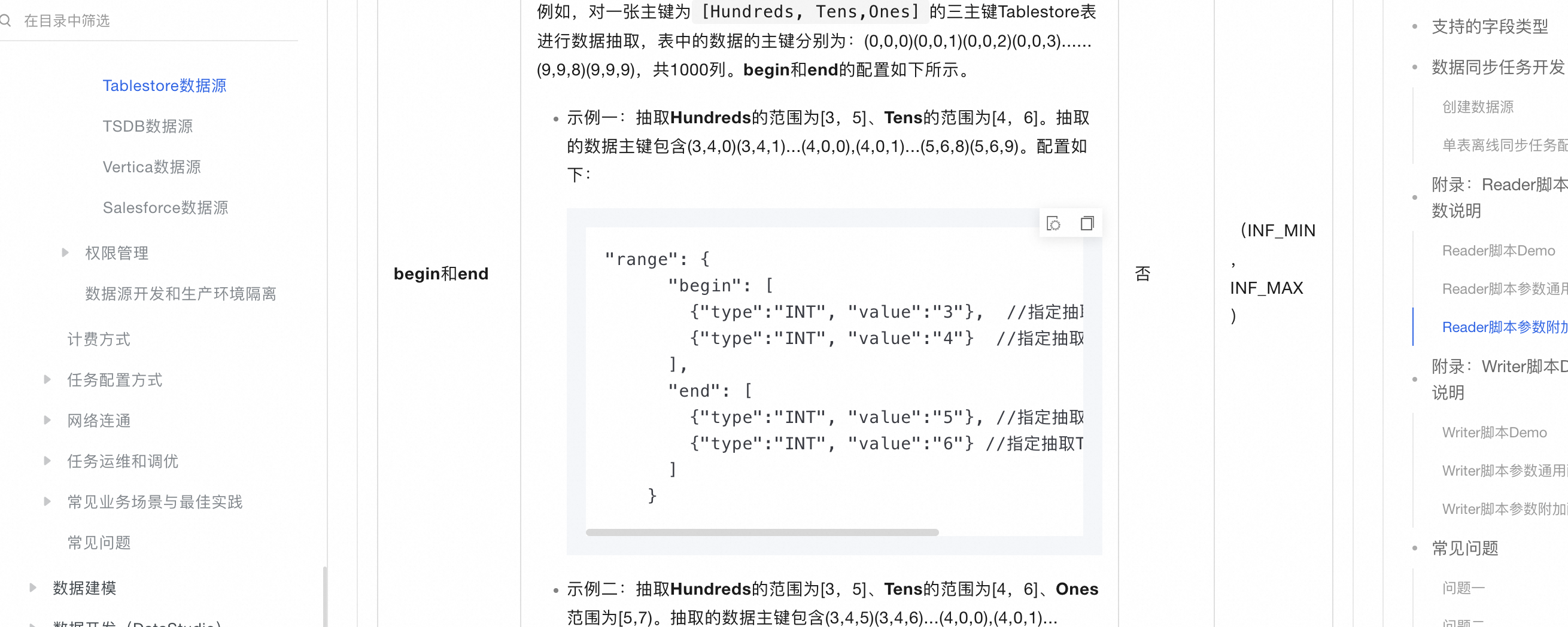Image resolution: width=1568 pixels, height=627 pixels.
Task: Select 任务运维和调优 sidebar label
Action: [x=122, y=461]
